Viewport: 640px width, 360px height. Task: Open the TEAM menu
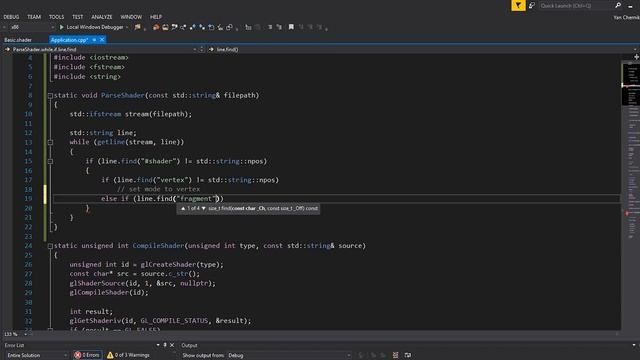(34, 17)
